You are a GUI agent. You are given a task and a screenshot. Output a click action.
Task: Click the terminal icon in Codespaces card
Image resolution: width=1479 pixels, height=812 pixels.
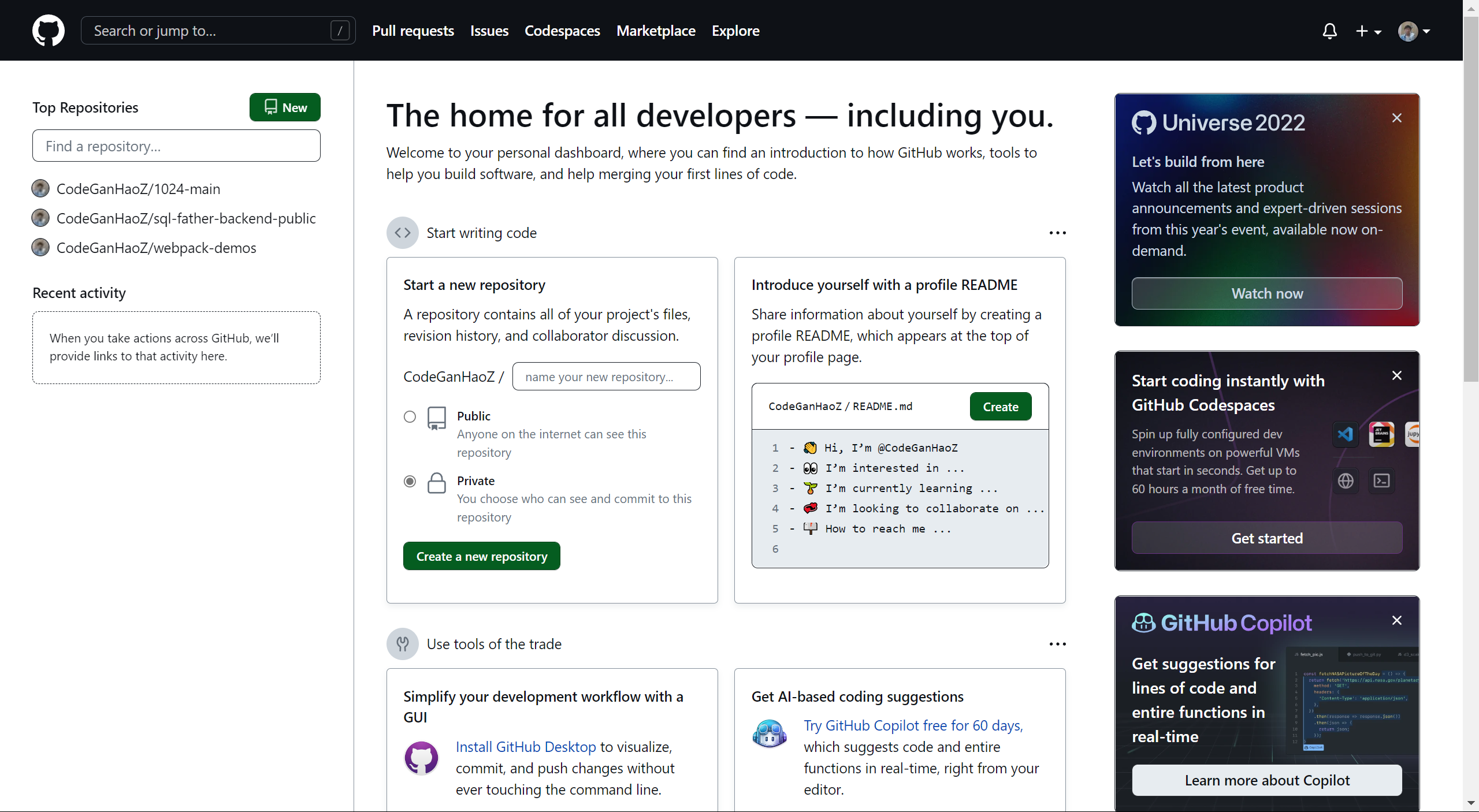click(1381, 481)
